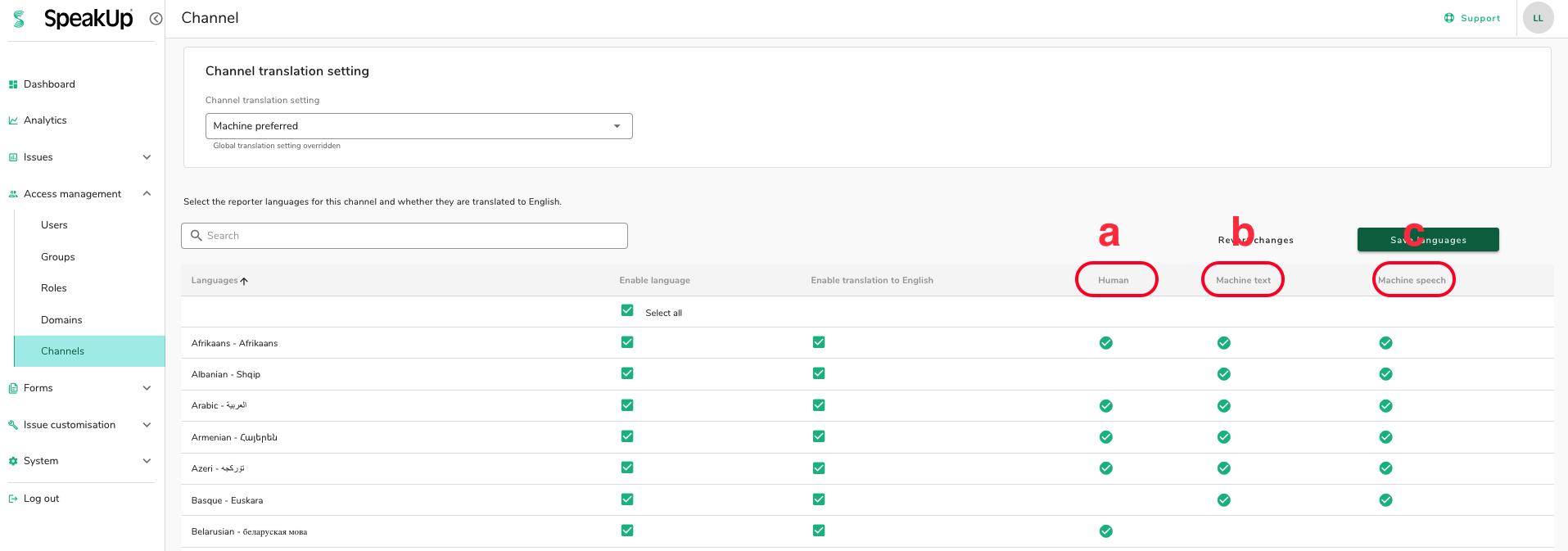Go to Domains under Access management

61,320
